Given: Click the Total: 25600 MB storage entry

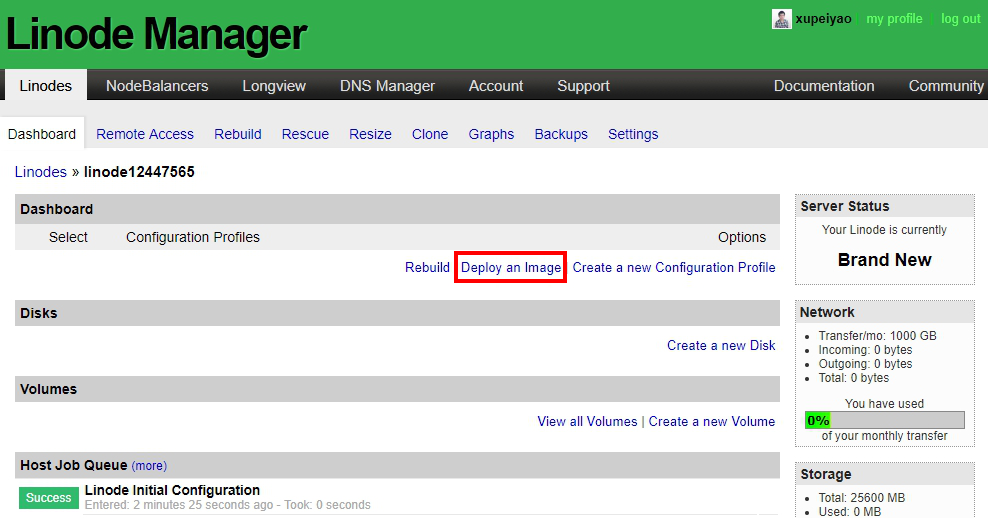Looking at the screenshot, I should coord(861,498).
